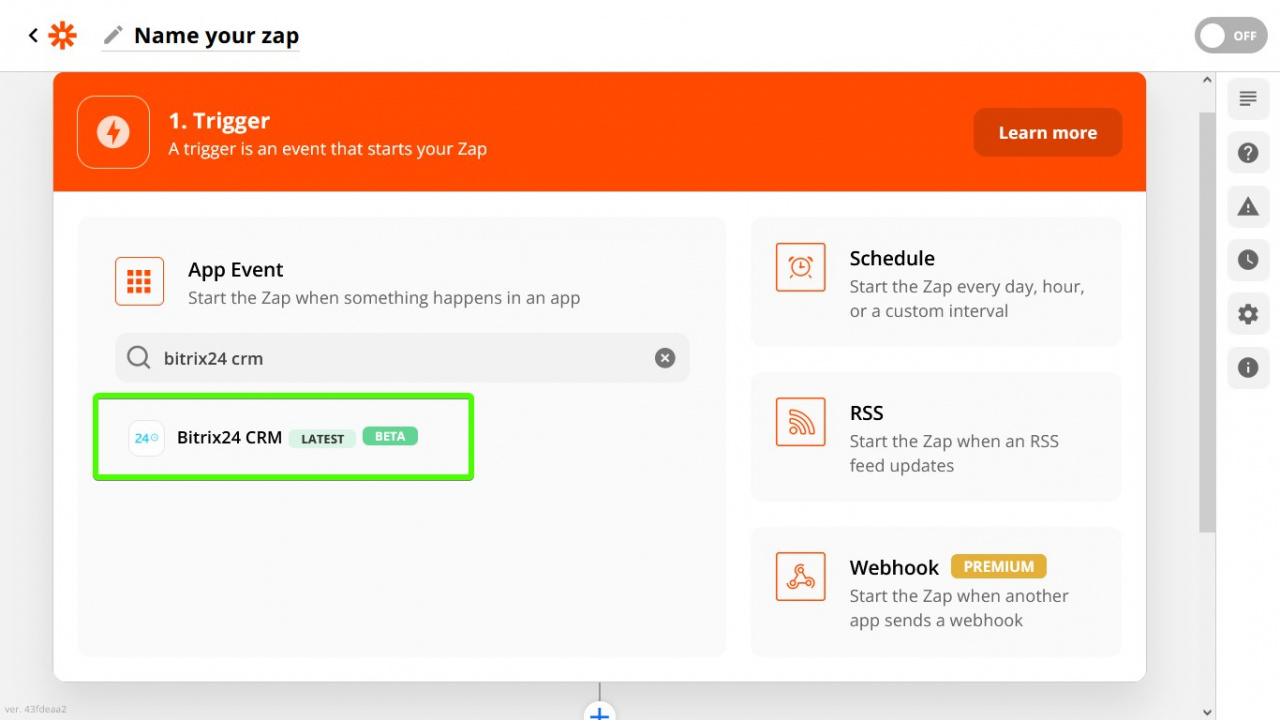Edit the "Name your zap" title
Image resolution: width=1280 pixels, height=720 pixels.
pyautogui.click(x=216, y=36)
